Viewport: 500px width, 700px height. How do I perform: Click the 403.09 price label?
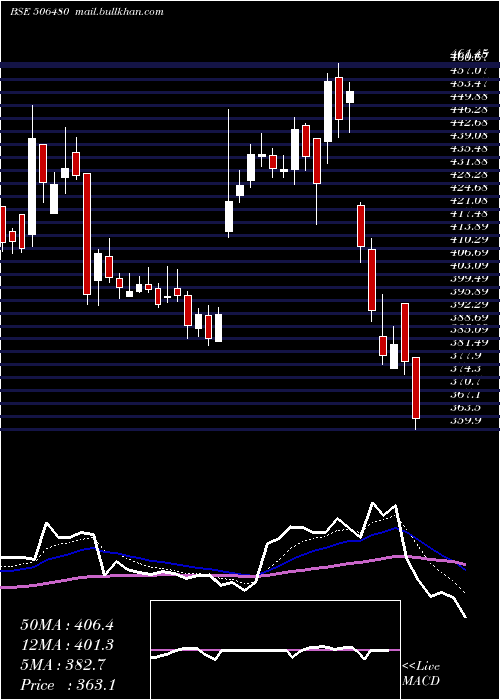coord(468,265)
